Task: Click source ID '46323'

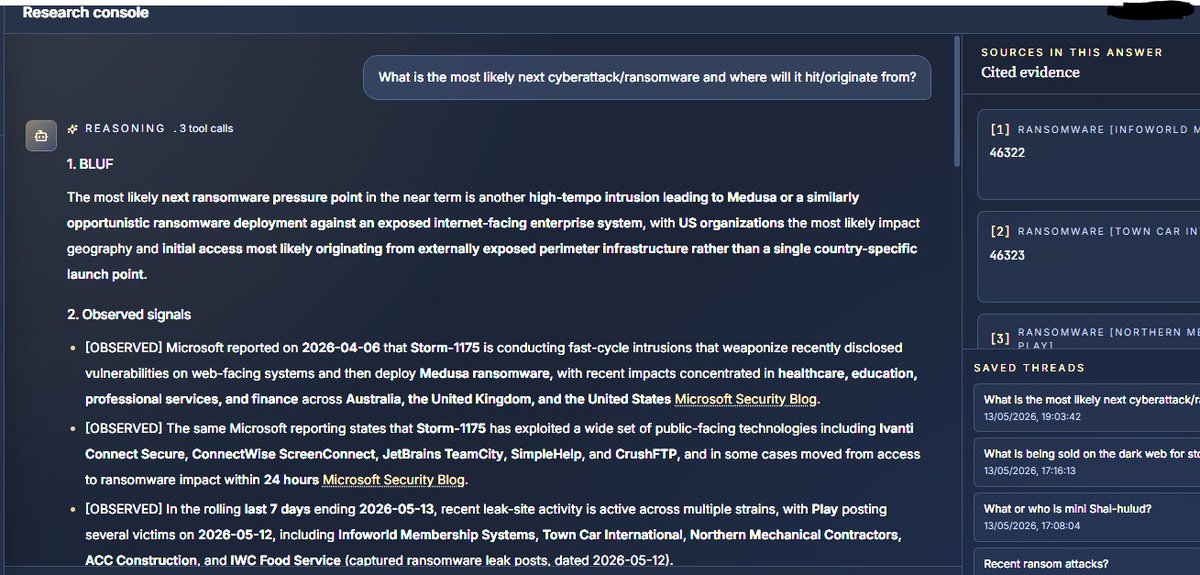Action: pos(1007,256)
